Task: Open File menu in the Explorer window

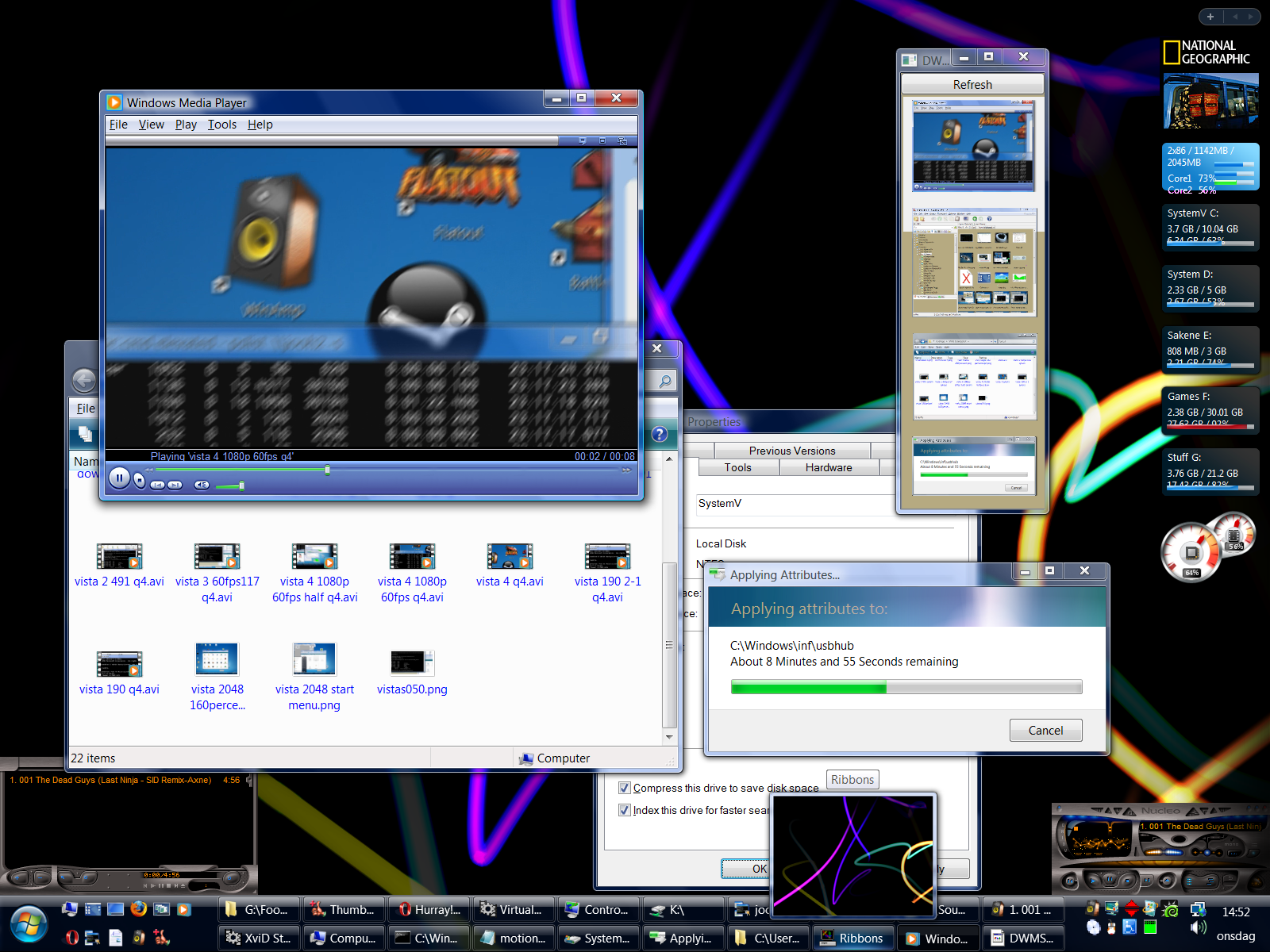Action: 86,409
